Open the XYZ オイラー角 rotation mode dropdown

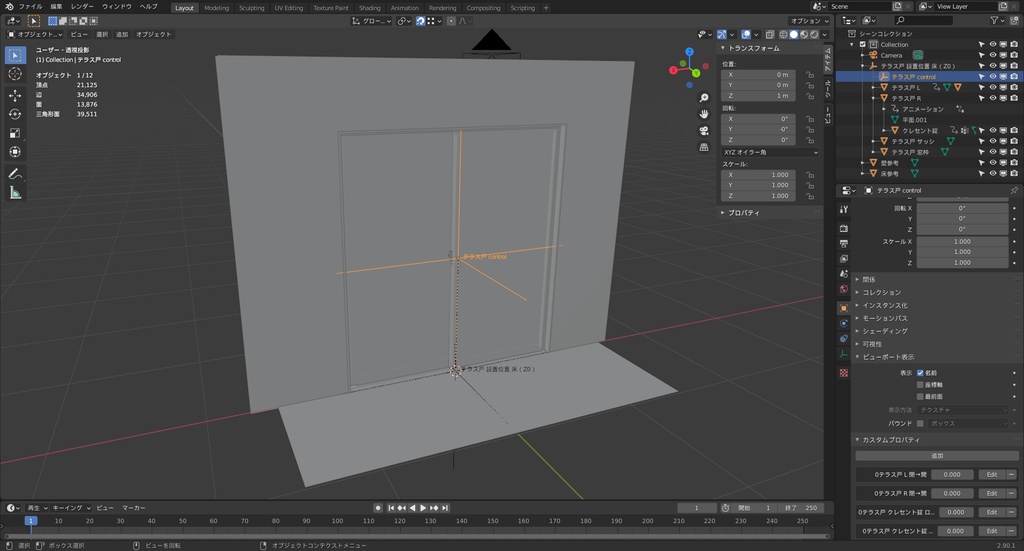769,152
